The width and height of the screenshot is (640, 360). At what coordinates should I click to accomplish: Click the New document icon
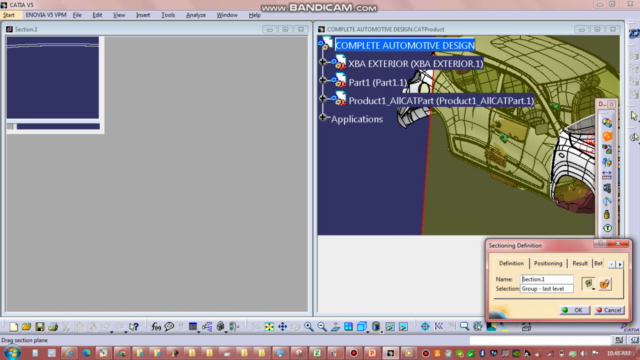click(x=13, y=327)
